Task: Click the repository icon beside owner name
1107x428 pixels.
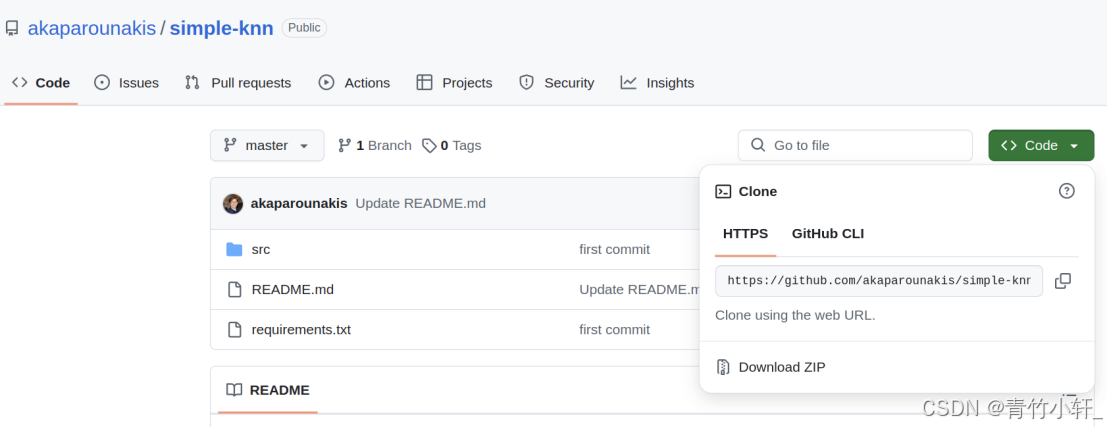Action: pos(12,28)
